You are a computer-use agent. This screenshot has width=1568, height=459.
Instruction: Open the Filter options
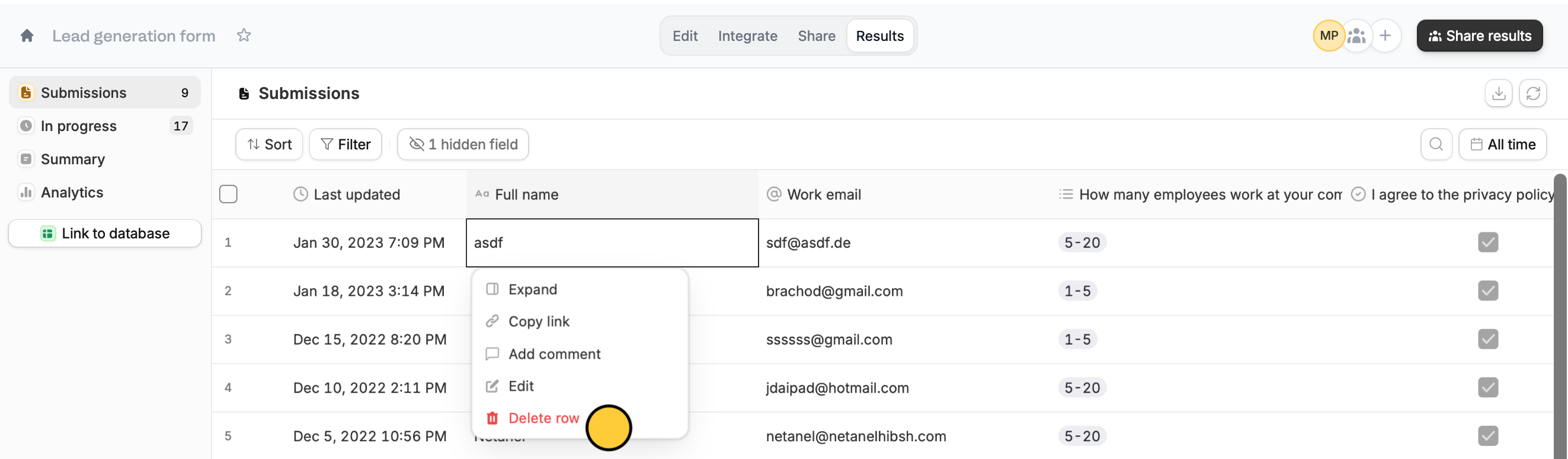tap(345, 144)
